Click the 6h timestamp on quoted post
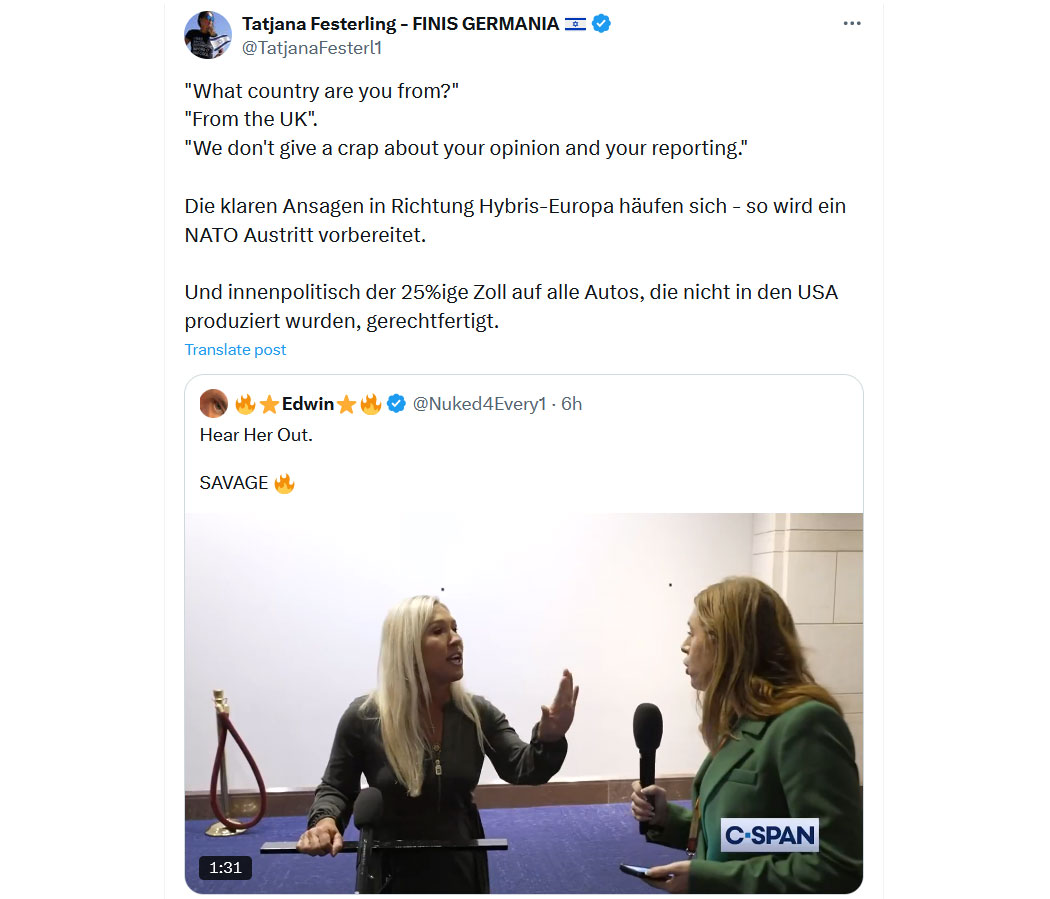Screen dimensions: 1050x899 [571, 404]
